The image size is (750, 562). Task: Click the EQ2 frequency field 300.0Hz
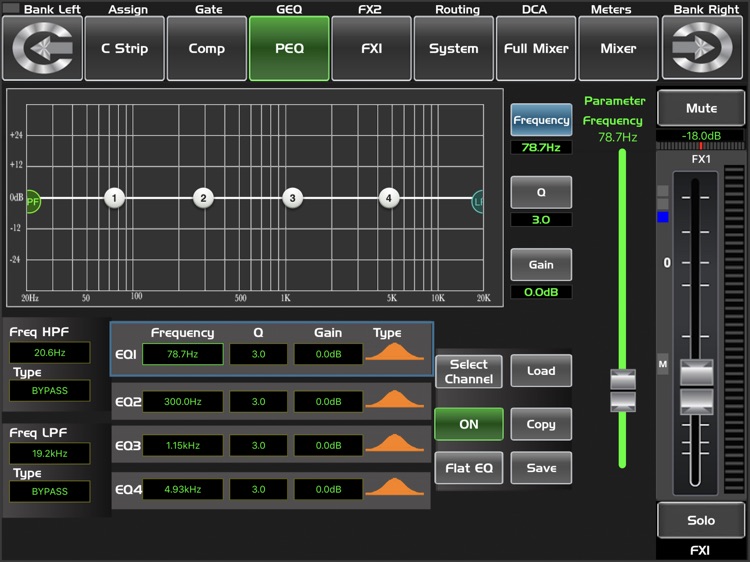tap(182, 401)
